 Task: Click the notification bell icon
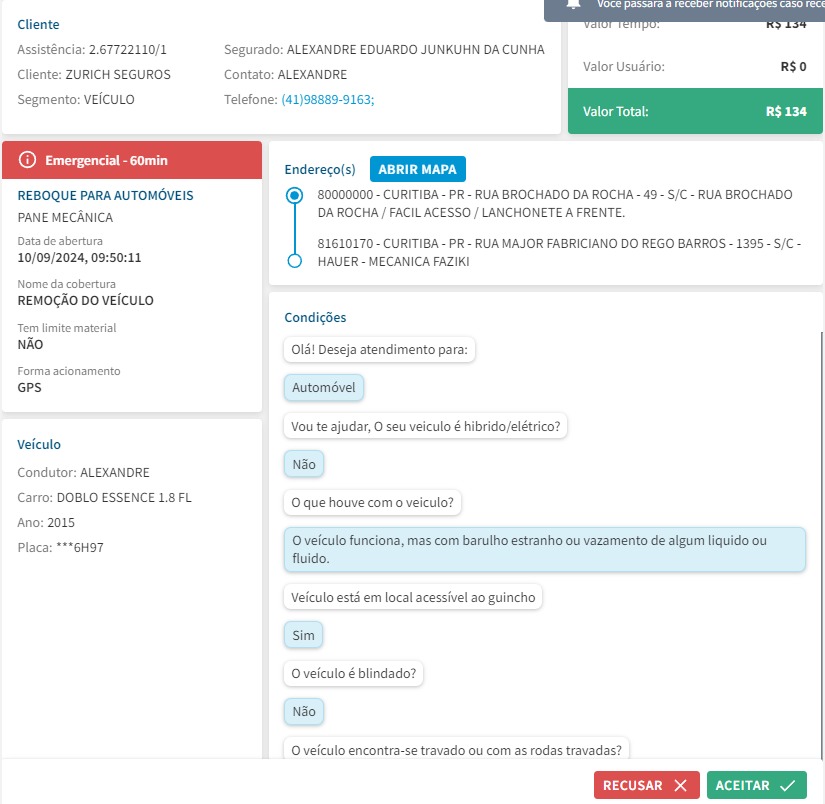(x=574, y=4)
